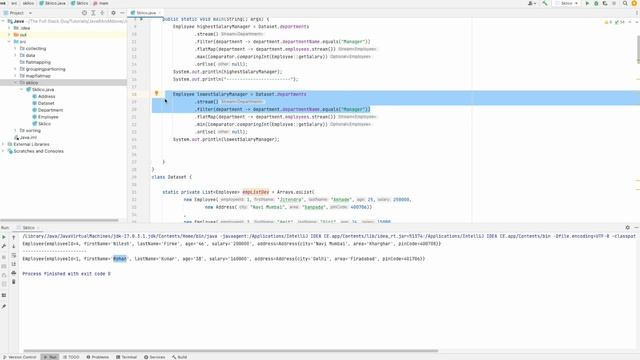Open the Terminal tool window
The width and height of the screenshot is (640, 360).
127,357
